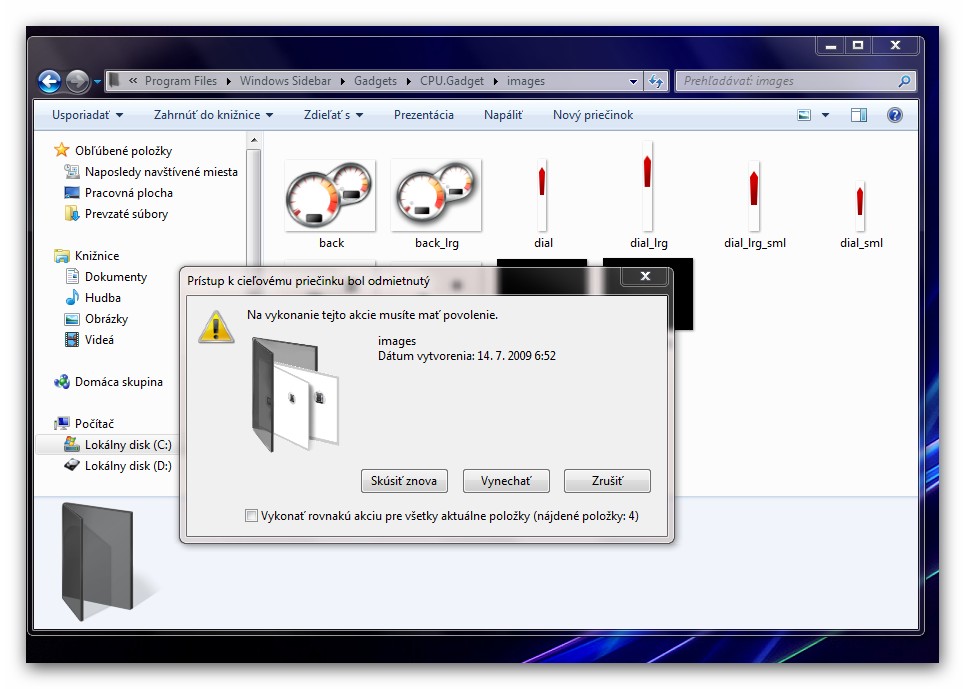The image size is (965, 689).
Task: Expand arrow after Gadgets breadcrumb
Action: pyautogui.click(x=408, y=81)
